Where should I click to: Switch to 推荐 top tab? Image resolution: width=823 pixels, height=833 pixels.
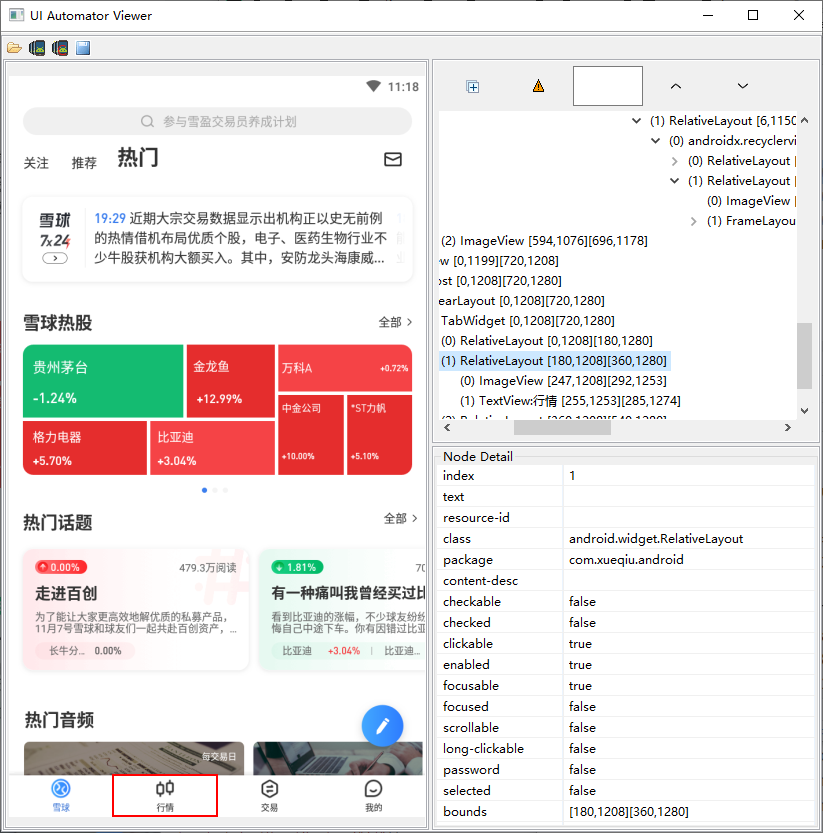(x=84, y=163)
